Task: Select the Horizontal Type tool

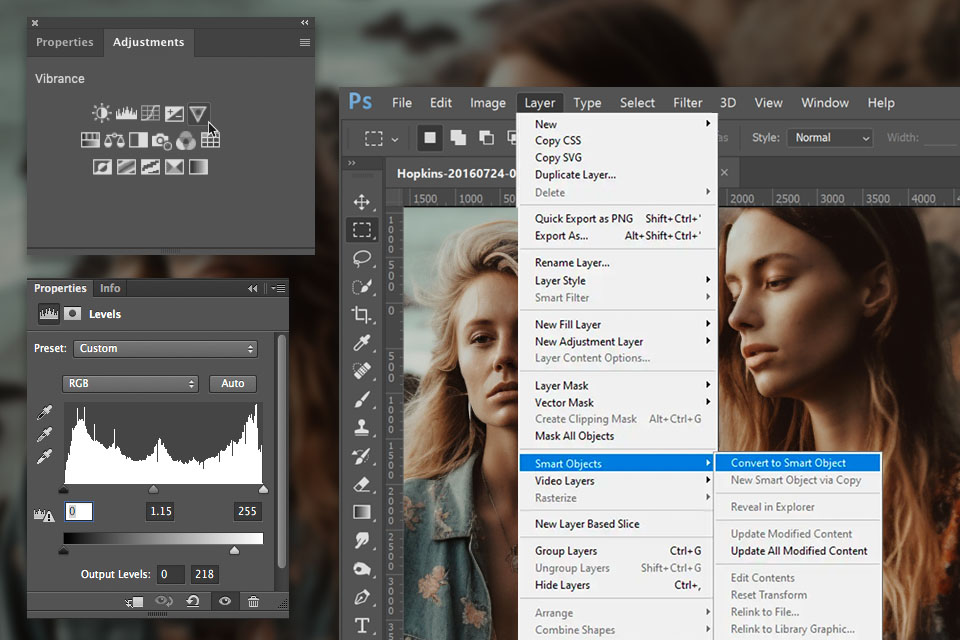Action: 362,625
